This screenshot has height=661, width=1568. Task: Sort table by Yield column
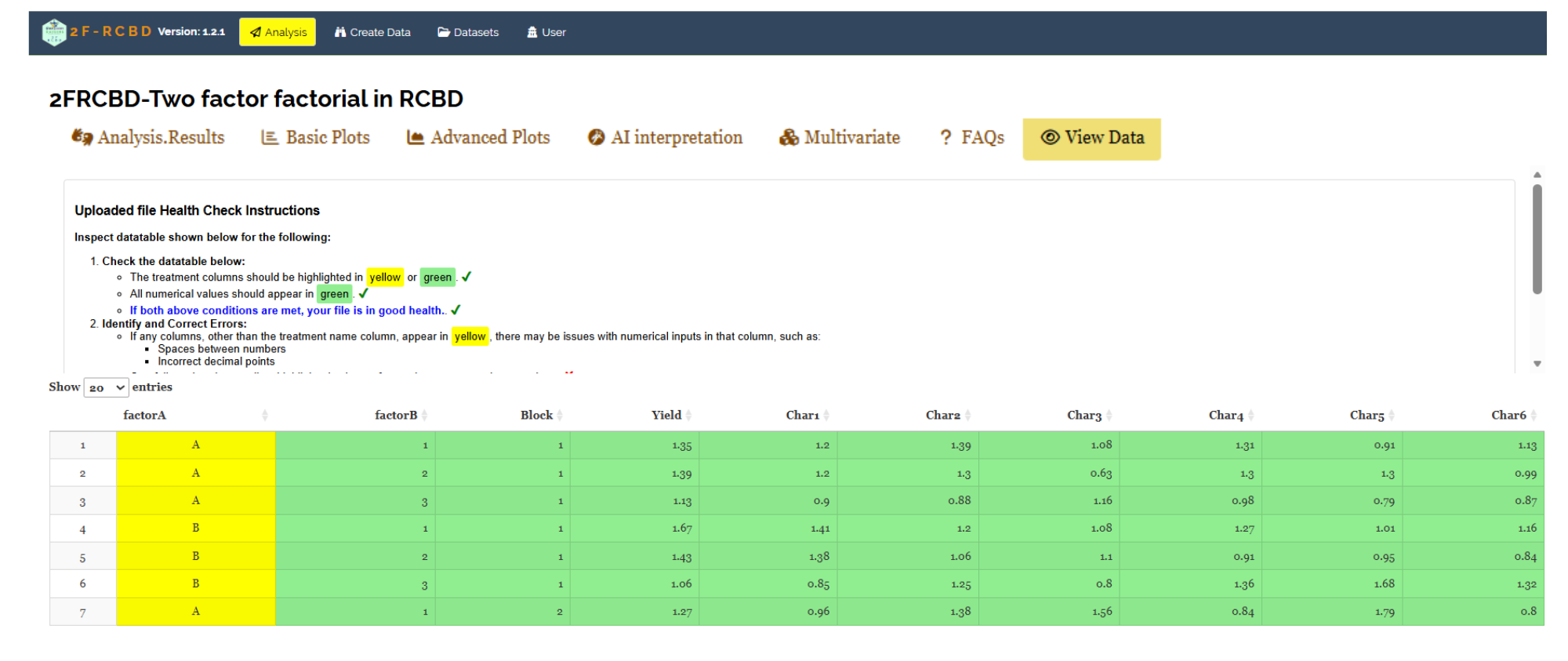[634, 416]
